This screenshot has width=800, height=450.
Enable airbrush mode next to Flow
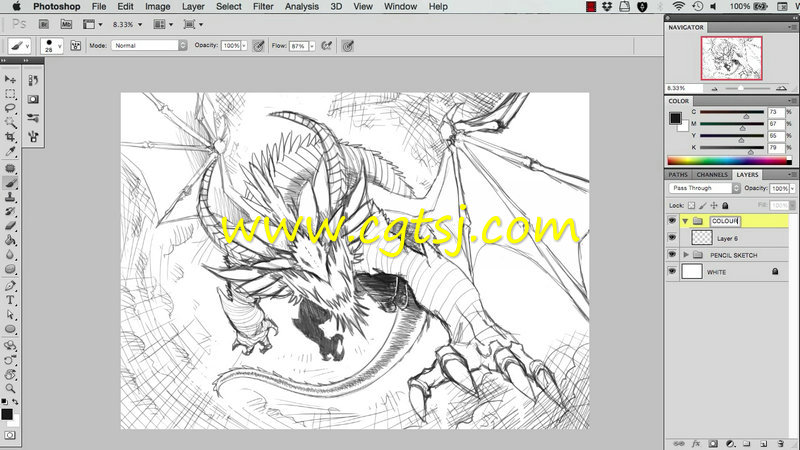pyautogui.click(x=327, y=46)
